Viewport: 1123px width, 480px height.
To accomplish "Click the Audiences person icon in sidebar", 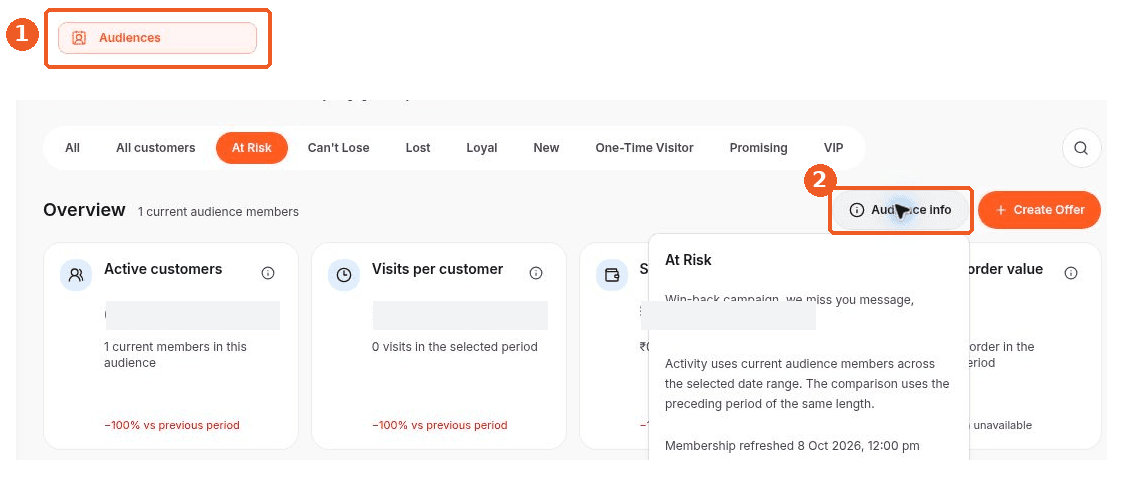I will click(x=79, y=38).
